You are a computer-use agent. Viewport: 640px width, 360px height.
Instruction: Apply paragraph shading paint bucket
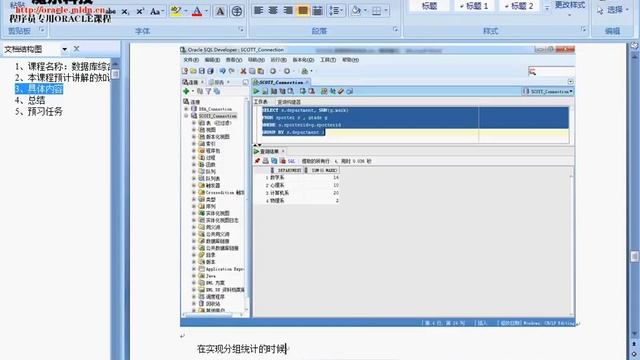pos(356,11)
